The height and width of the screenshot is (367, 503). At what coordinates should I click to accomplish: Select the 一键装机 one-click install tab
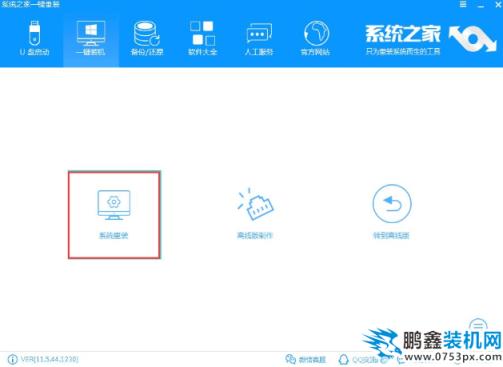point(91,38)
